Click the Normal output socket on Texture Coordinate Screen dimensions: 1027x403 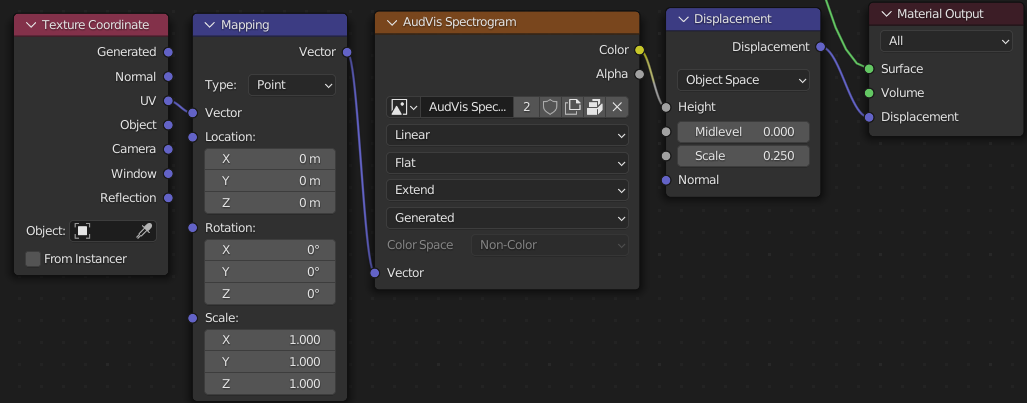[168, 77]
